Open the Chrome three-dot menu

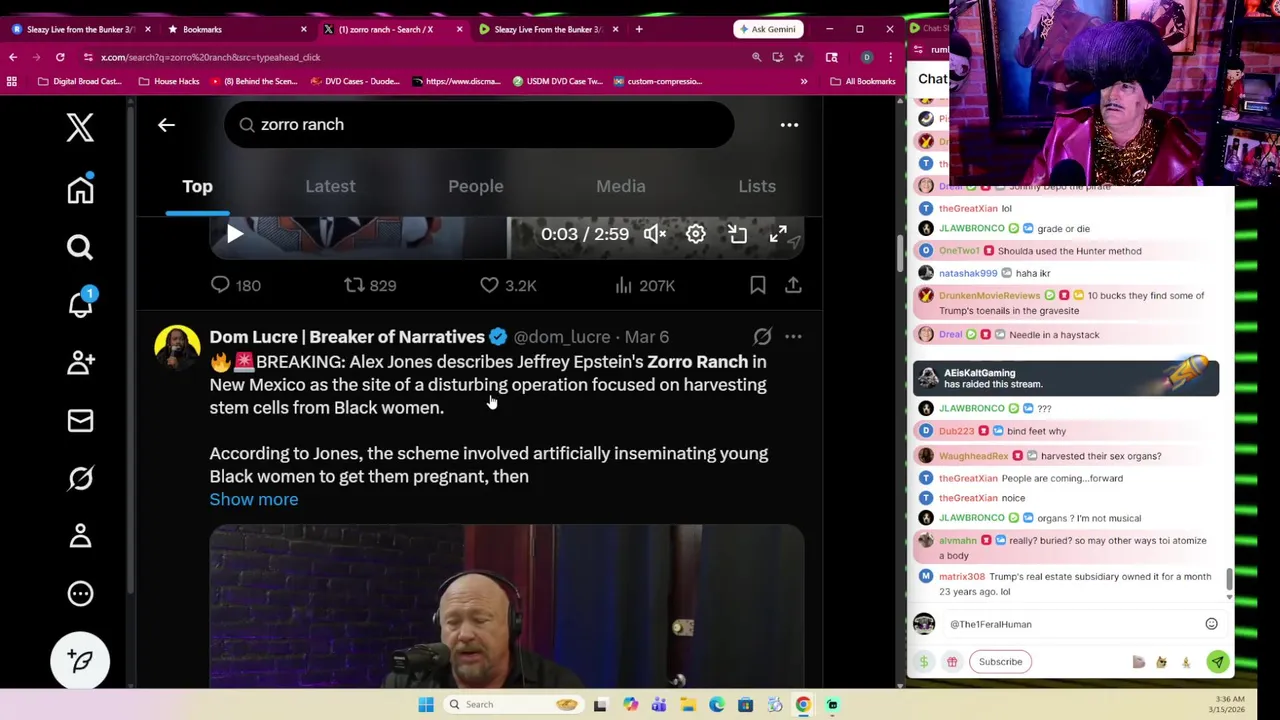(890, 57)
